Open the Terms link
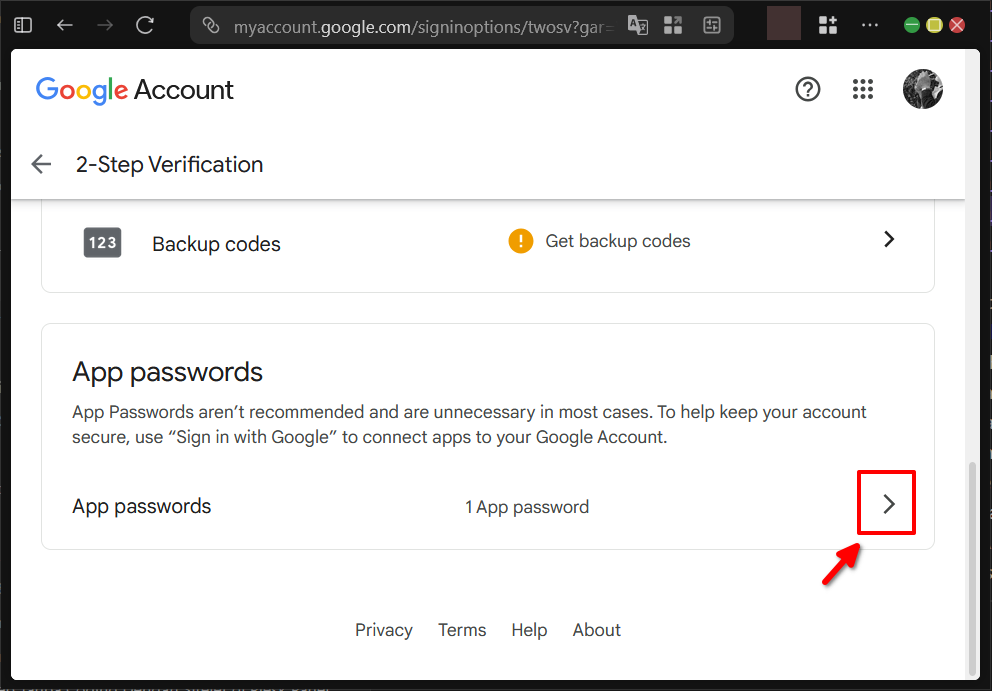This screenshot has width=992, height=691. pos(461,630)
